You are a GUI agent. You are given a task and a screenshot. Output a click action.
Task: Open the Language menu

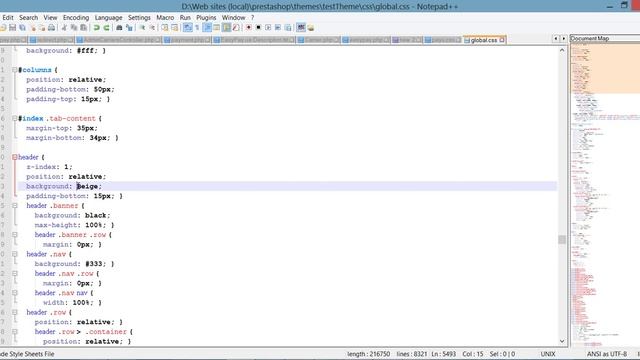pyautogui.click(x=108, y=18)
